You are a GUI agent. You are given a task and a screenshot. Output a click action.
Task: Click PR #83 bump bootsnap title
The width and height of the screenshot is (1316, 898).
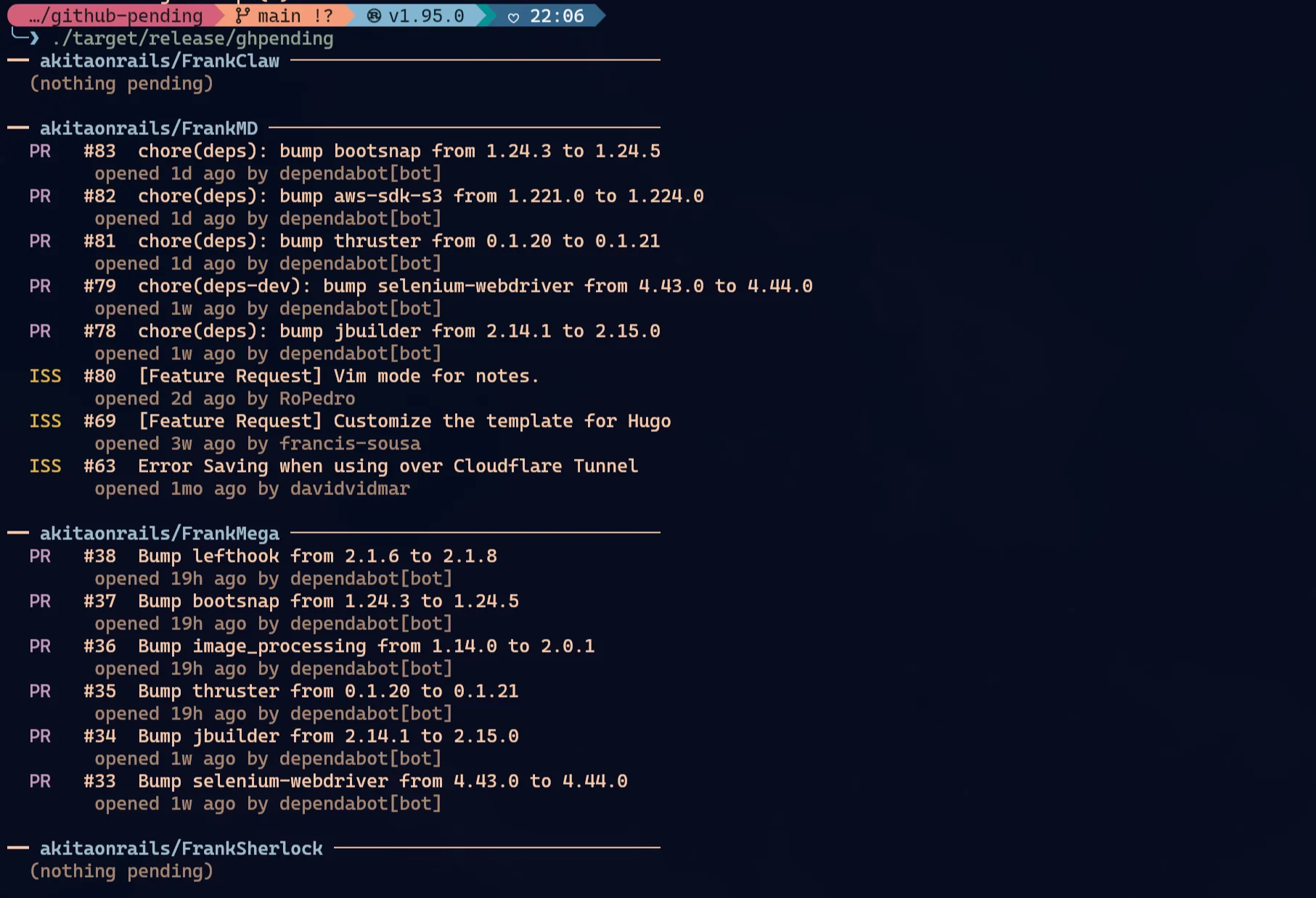tap(399, 151)
